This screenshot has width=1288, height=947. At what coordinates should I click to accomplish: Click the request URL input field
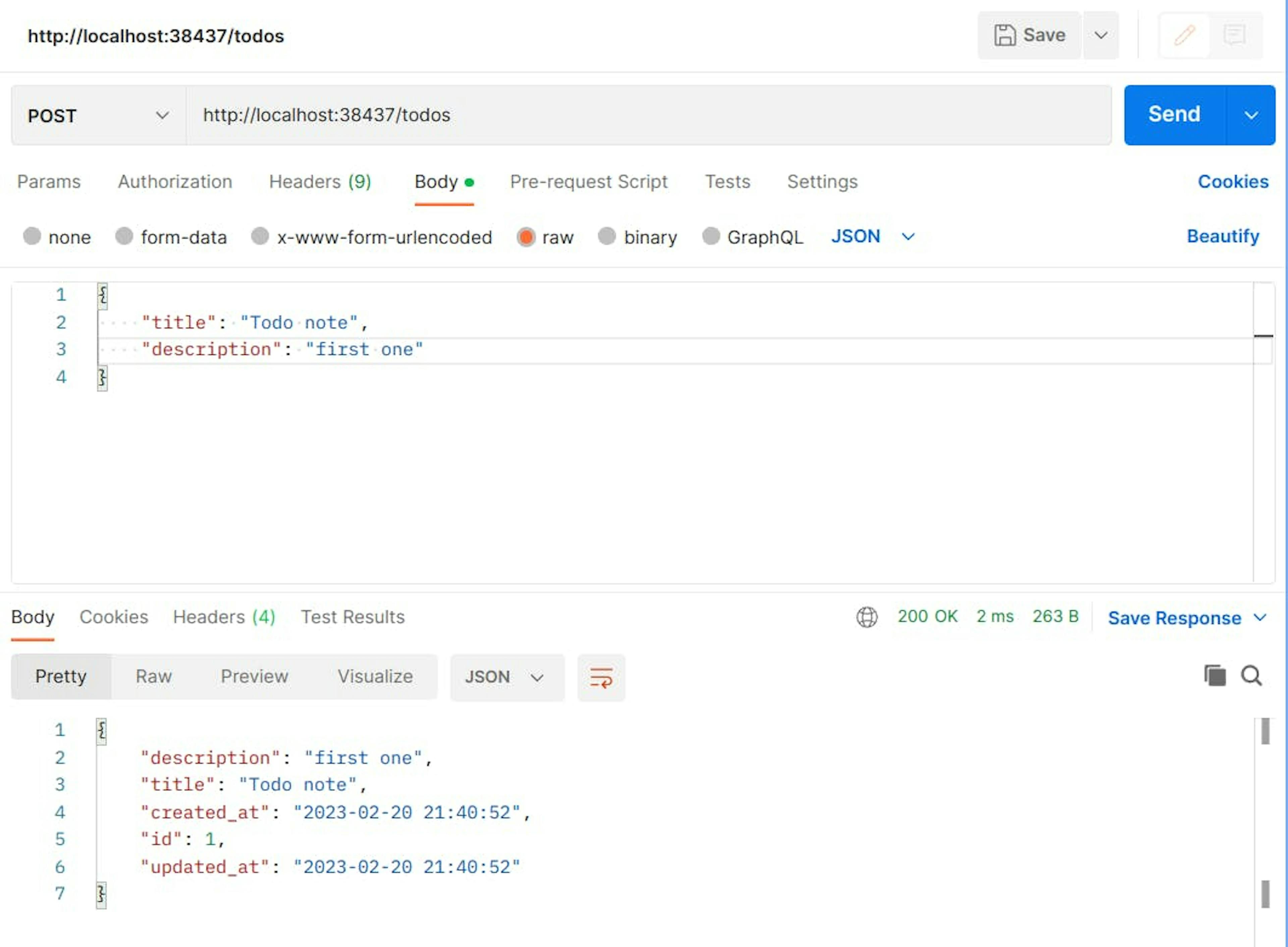click(648, 115)
